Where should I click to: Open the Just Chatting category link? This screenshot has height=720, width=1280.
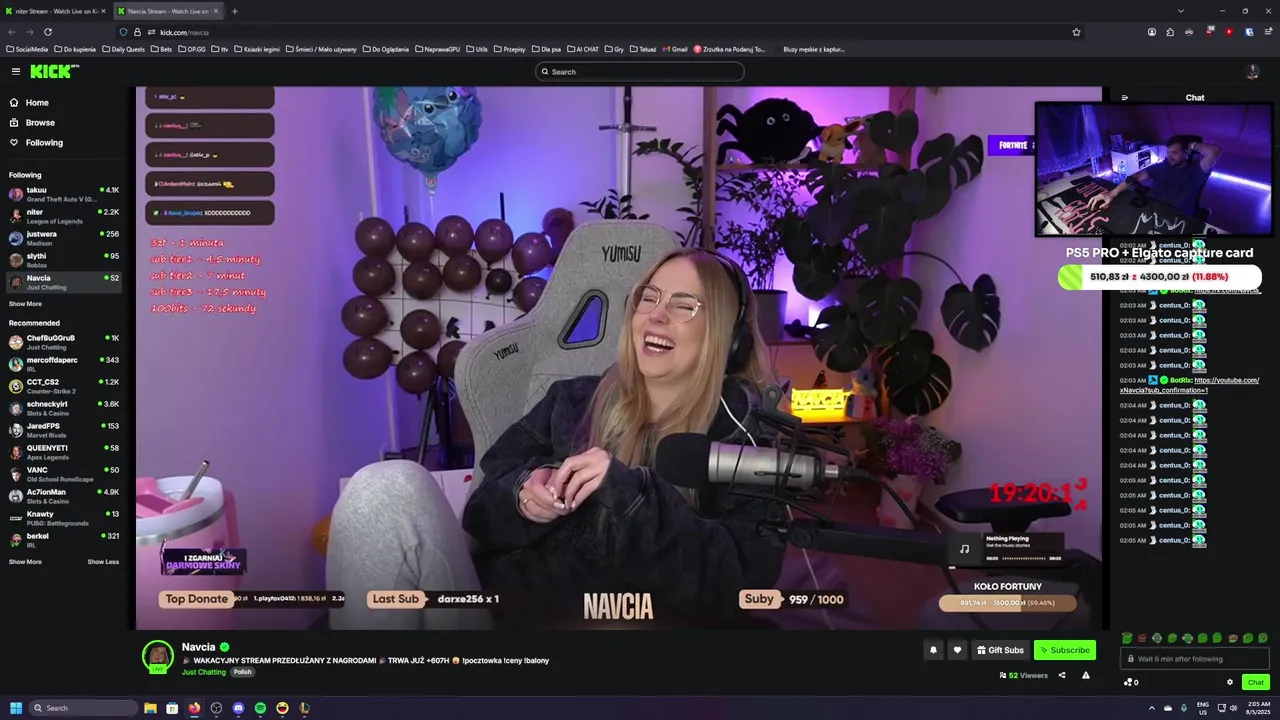(x=204, y=672)
